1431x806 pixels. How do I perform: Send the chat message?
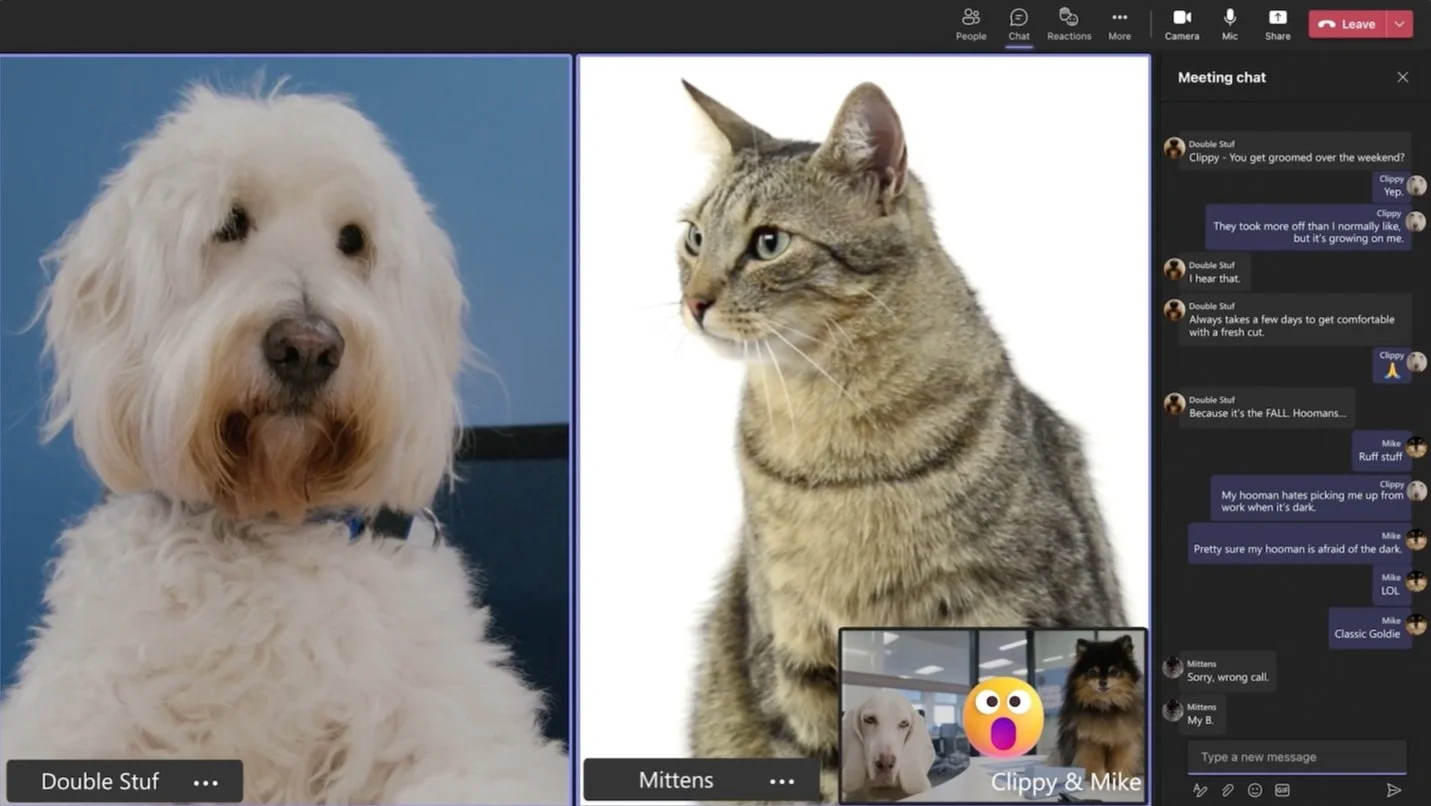pyautogui.click(x=1393, y=790)
